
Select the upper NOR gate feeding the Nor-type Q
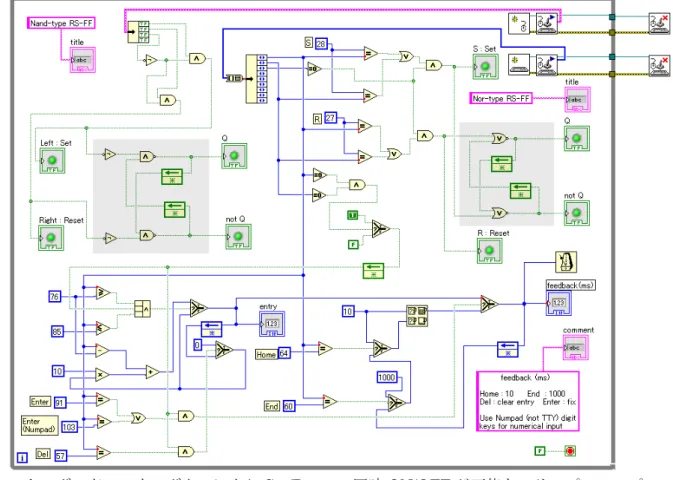tap(500, 138)
